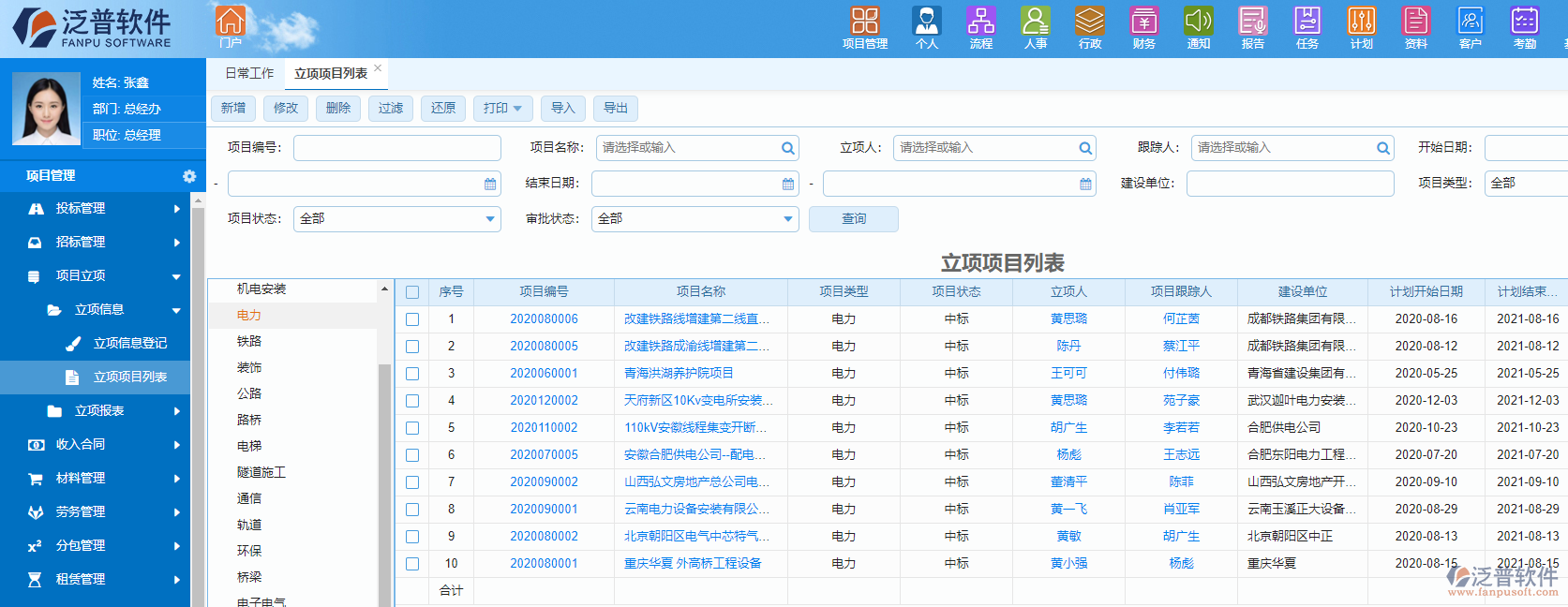Check the checkbox for row 1
Viewport: 1568px width, 607px height.
click(x=412, y=319)
